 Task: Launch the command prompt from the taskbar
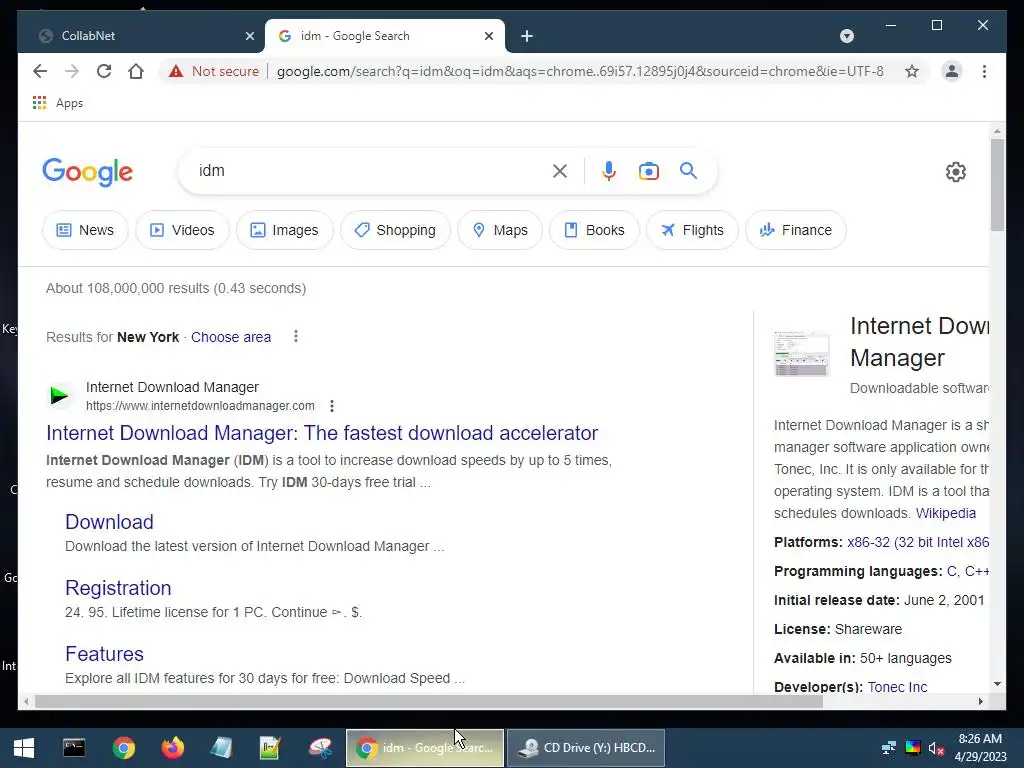pyautogui.click(x=74, y=748)
